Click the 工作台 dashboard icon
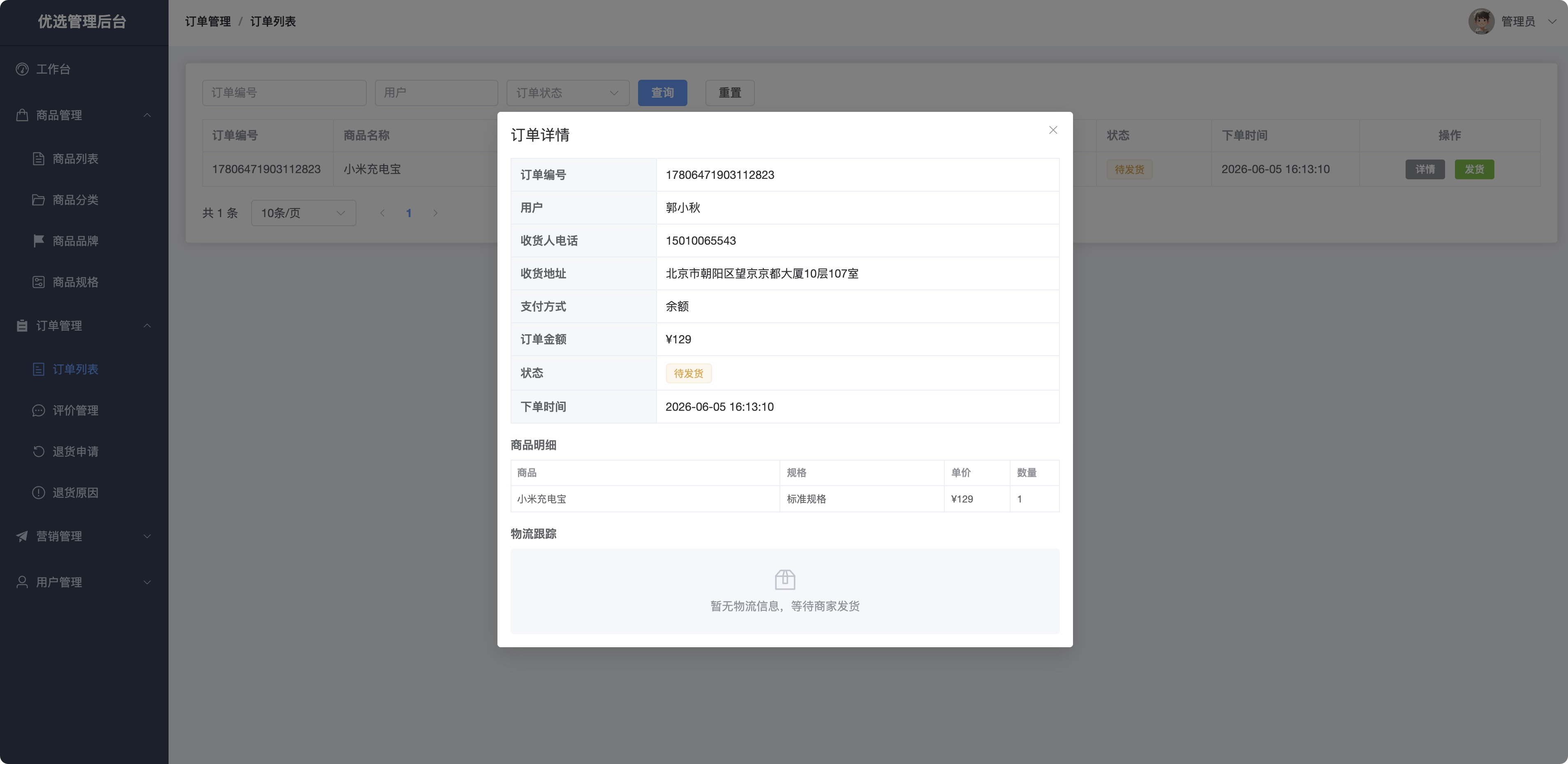 coord(23,69)
